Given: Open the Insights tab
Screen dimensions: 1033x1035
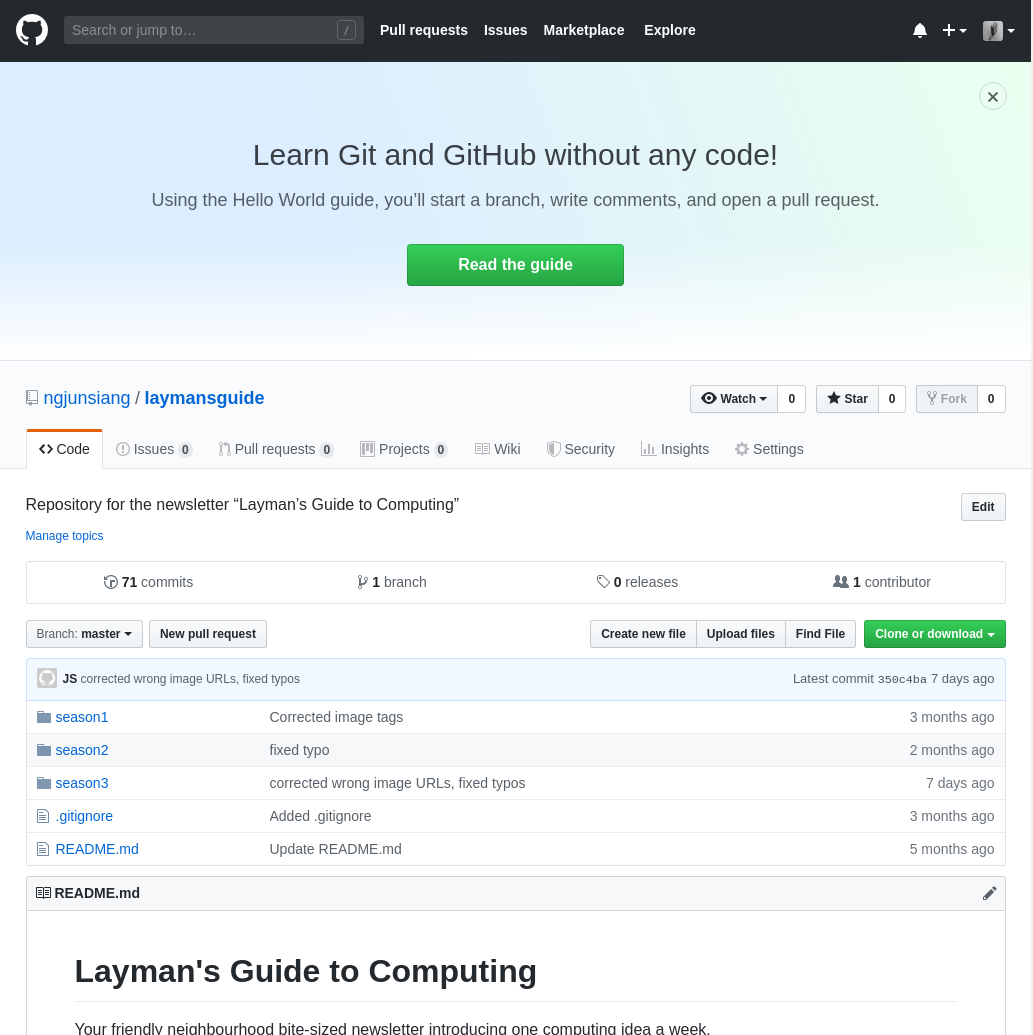Looking at the screenshot, I should point(675,449).
